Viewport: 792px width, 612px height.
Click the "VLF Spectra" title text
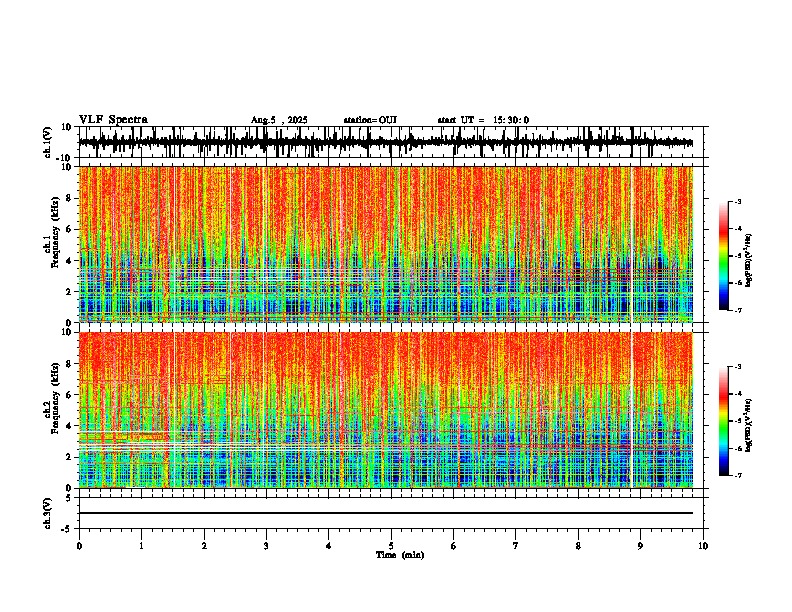coord(113,120)
